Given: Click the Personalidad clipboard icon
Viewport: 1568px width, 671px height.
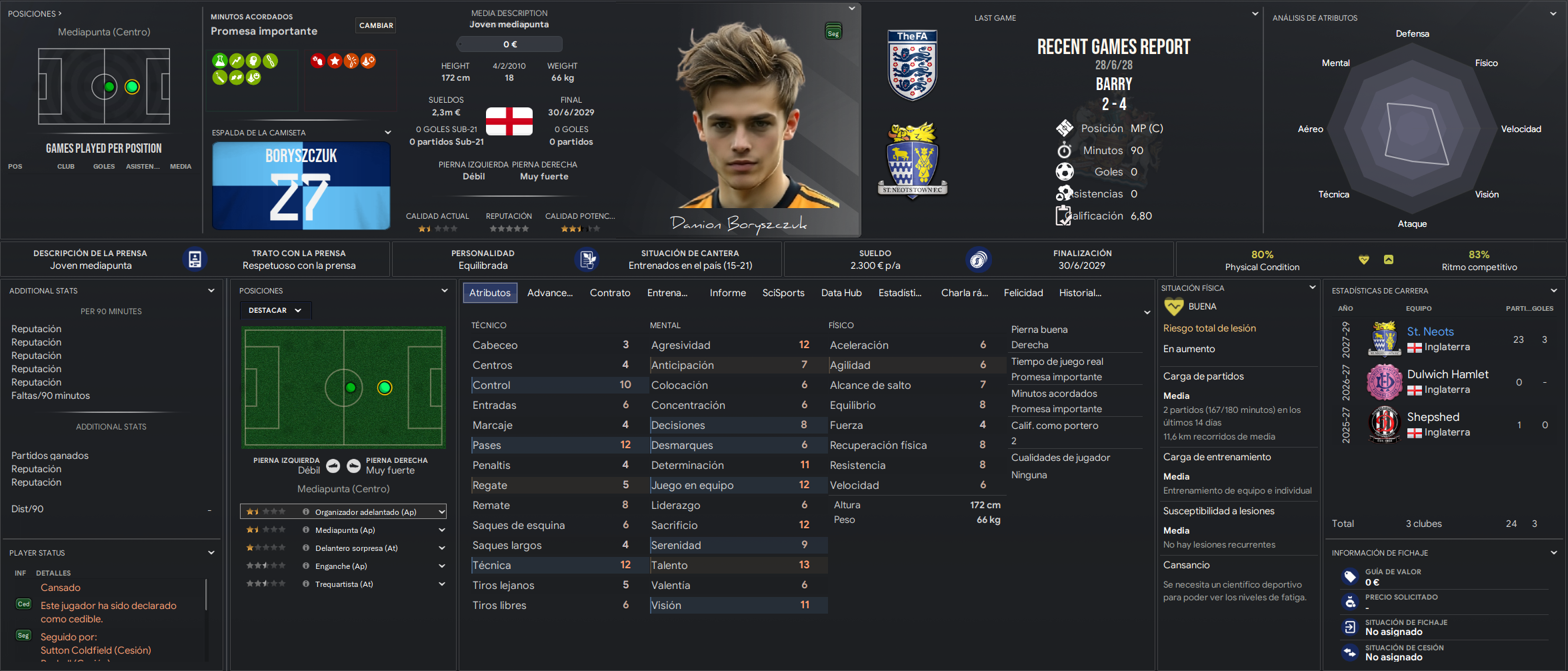Looking at the screenshot, I should coord(587,259).
